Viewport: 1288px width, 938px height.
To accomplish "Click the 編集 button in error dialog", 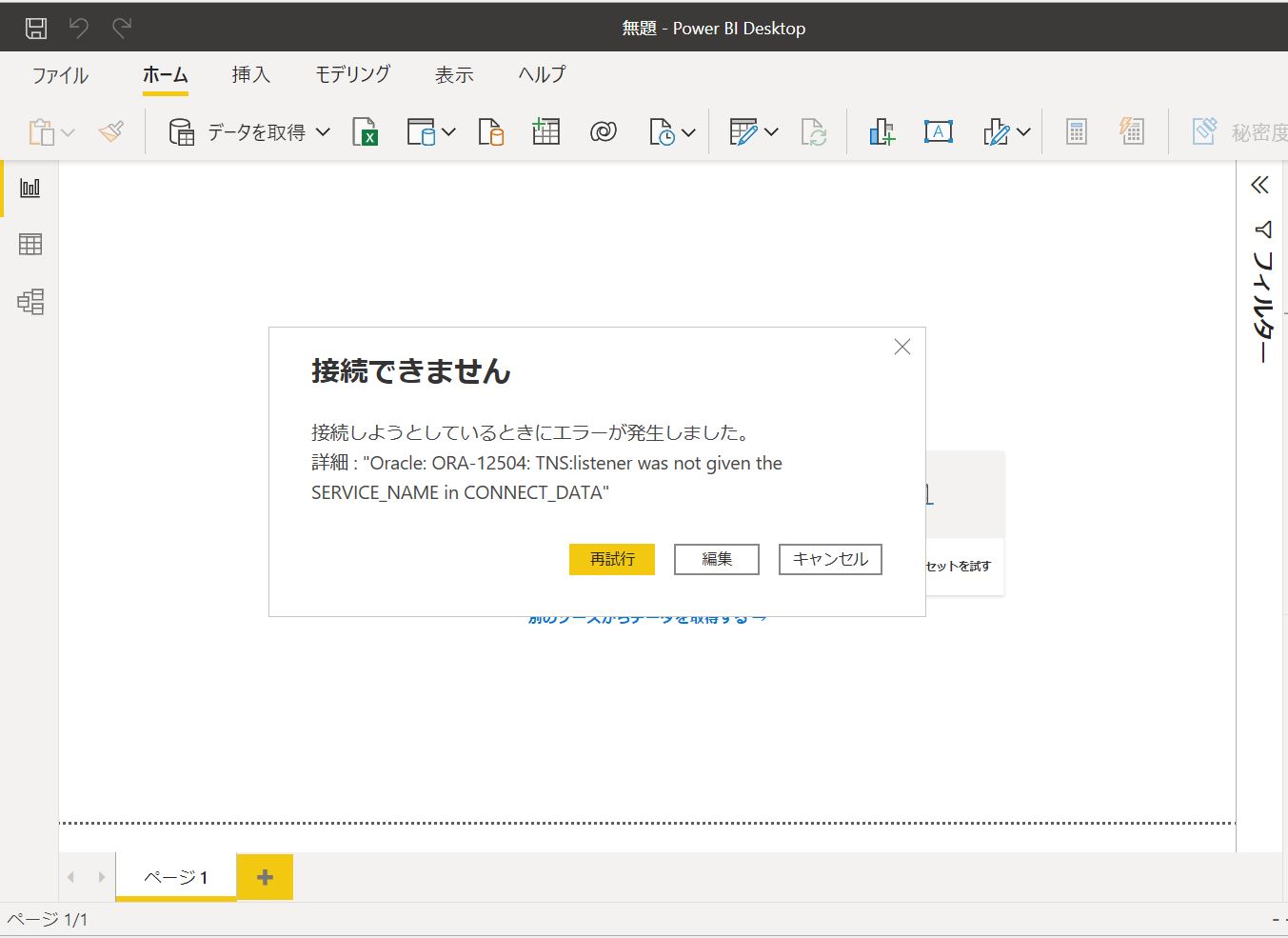I will pyautogui.click(x=716, y=559).
